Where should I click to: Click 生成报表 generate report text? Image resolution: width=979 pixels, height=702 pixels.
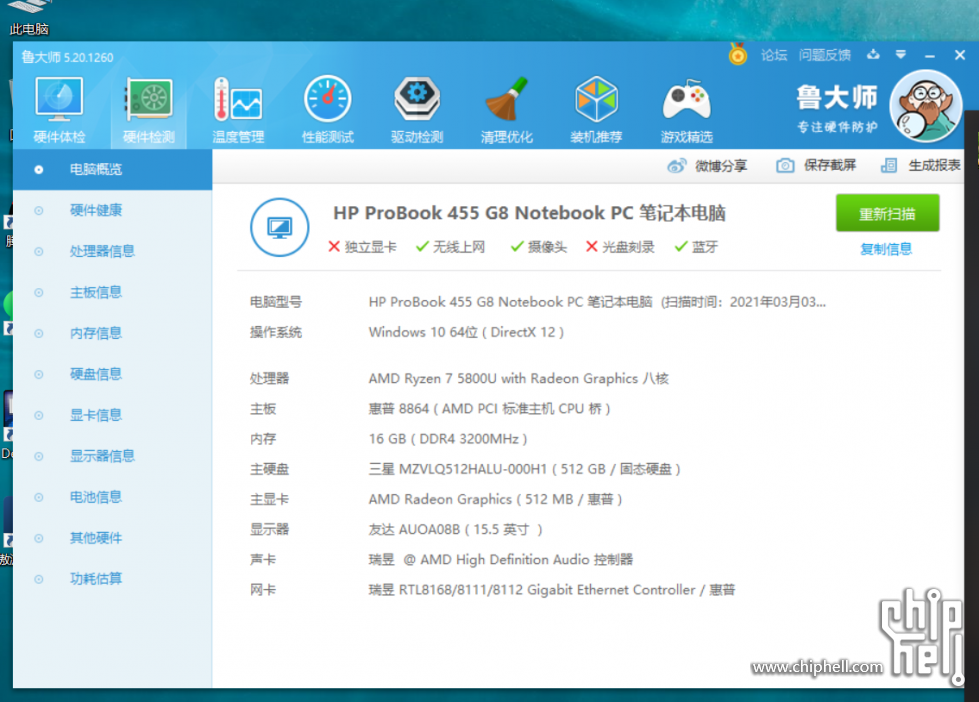[934, 166]
